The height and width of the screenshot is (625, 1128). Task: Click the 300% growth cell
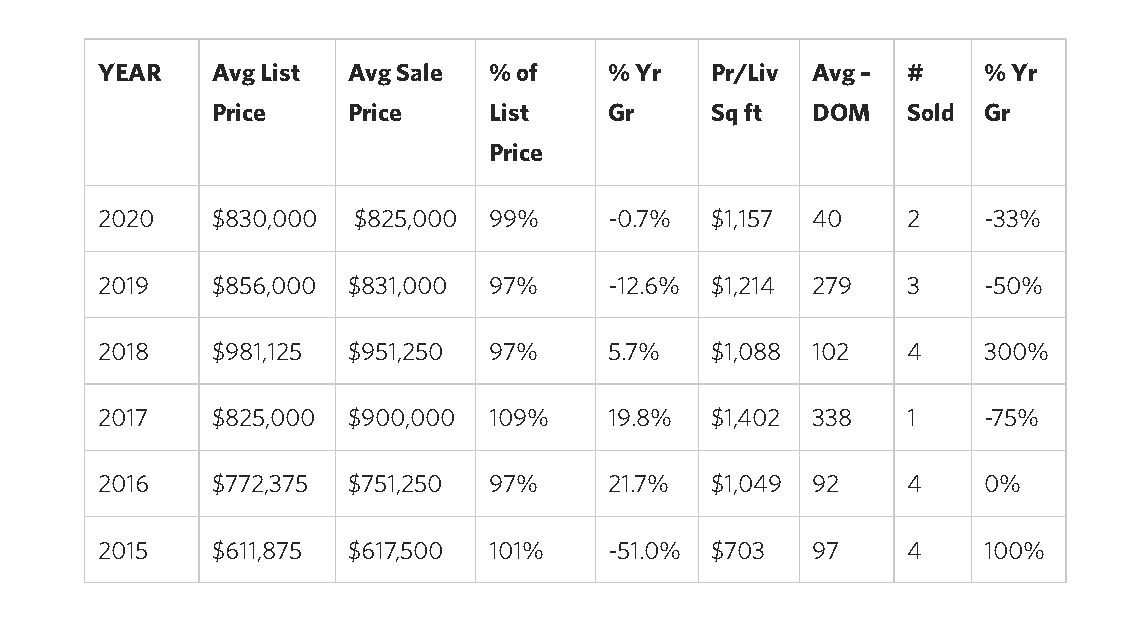(1015, 351)
